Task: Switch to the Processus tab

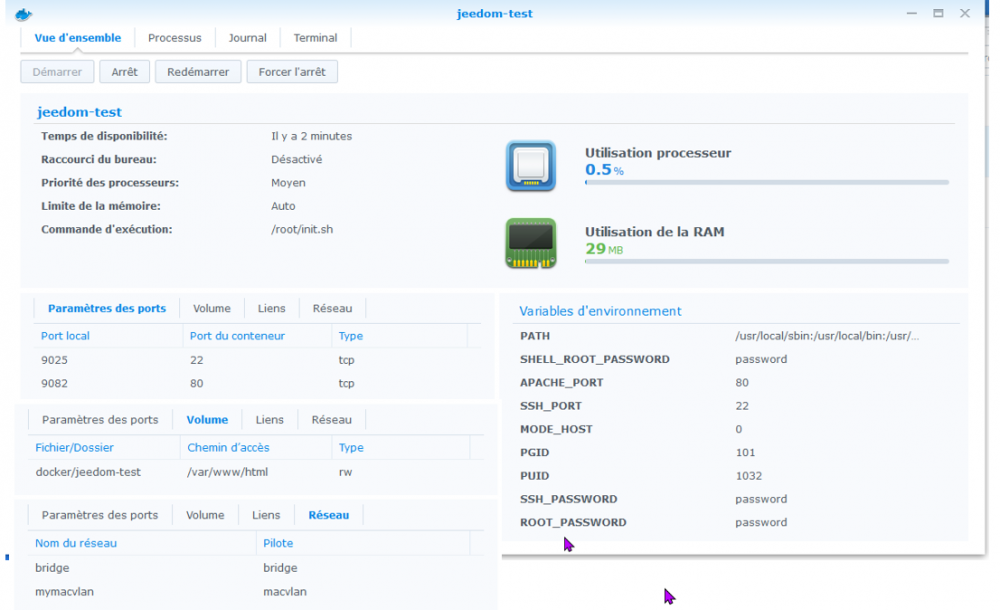Action: coord(174,38)
